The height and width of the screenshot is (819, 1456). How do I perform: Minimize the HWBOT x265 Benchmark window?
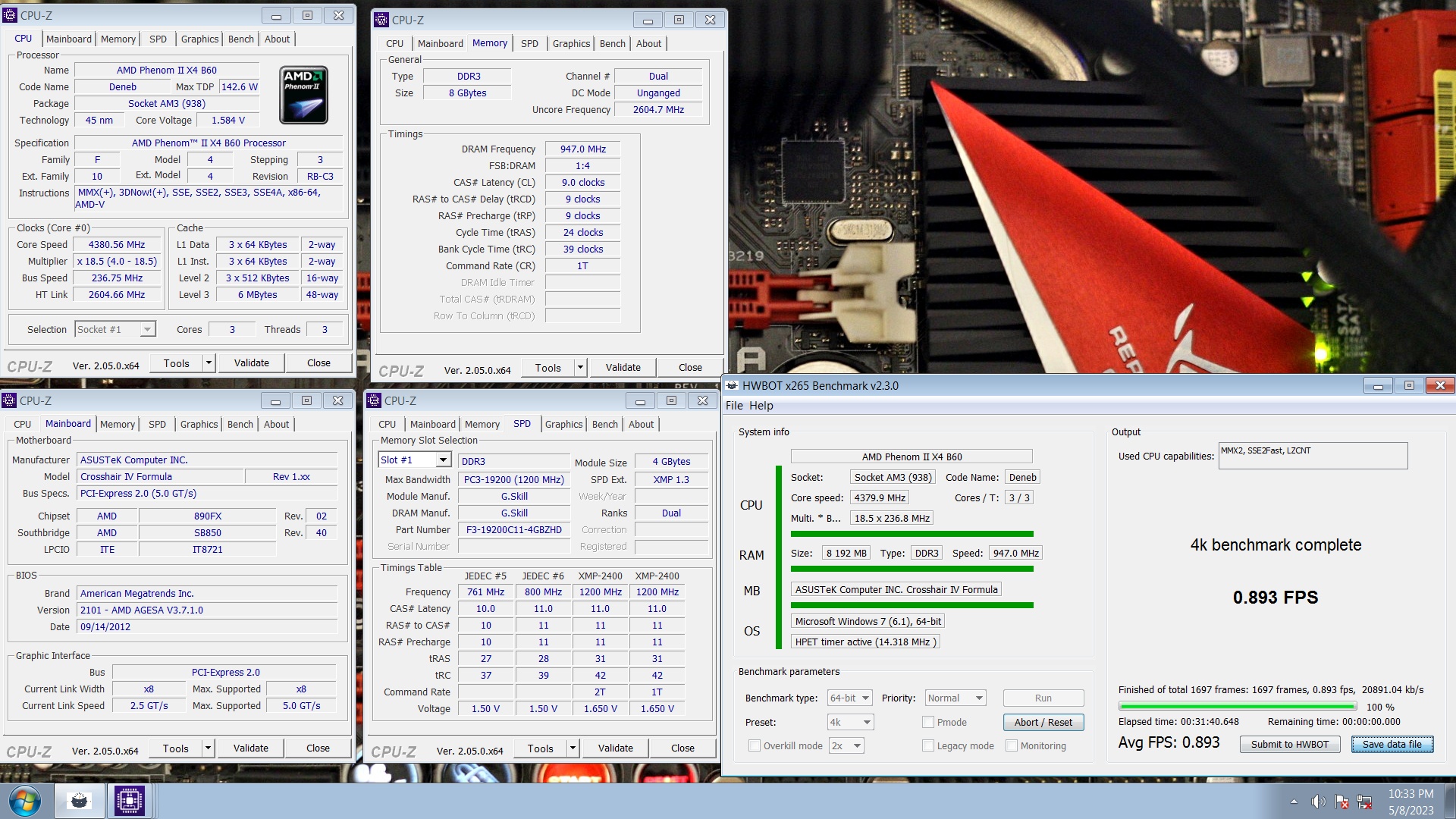point(1378,386)
